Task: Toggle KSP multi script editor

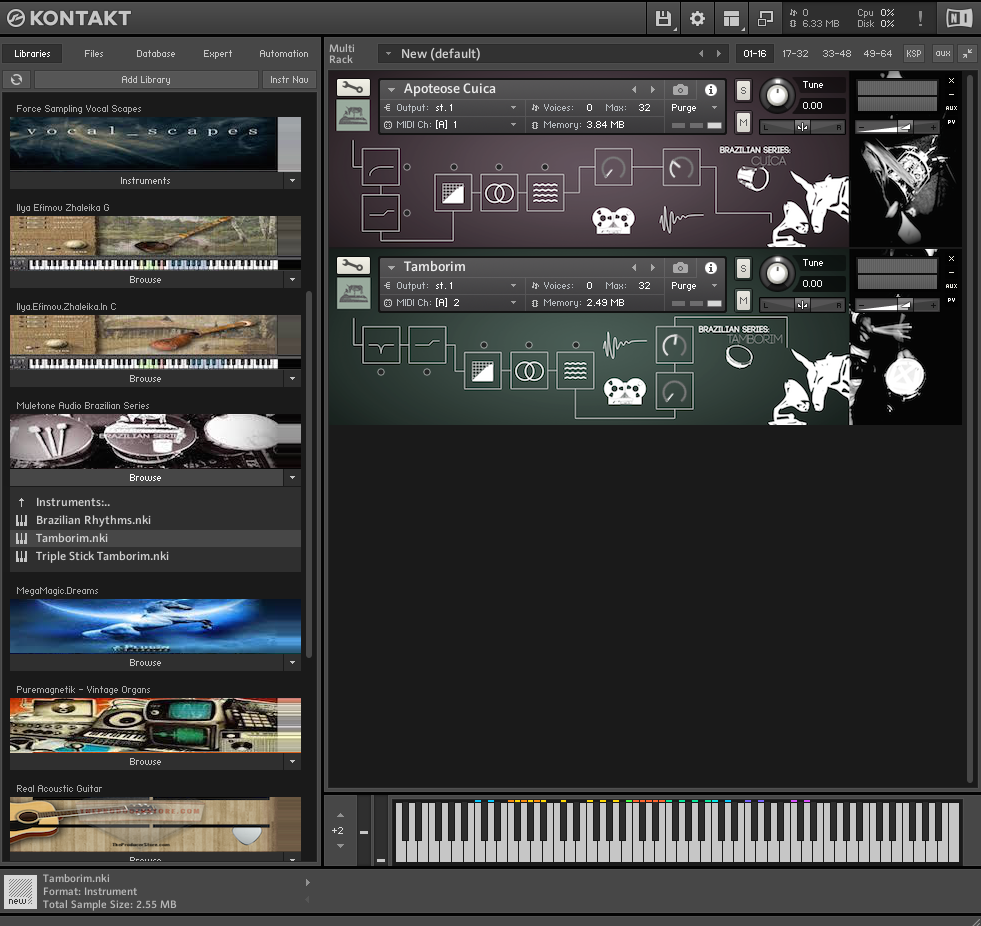Action: (913, 54)
